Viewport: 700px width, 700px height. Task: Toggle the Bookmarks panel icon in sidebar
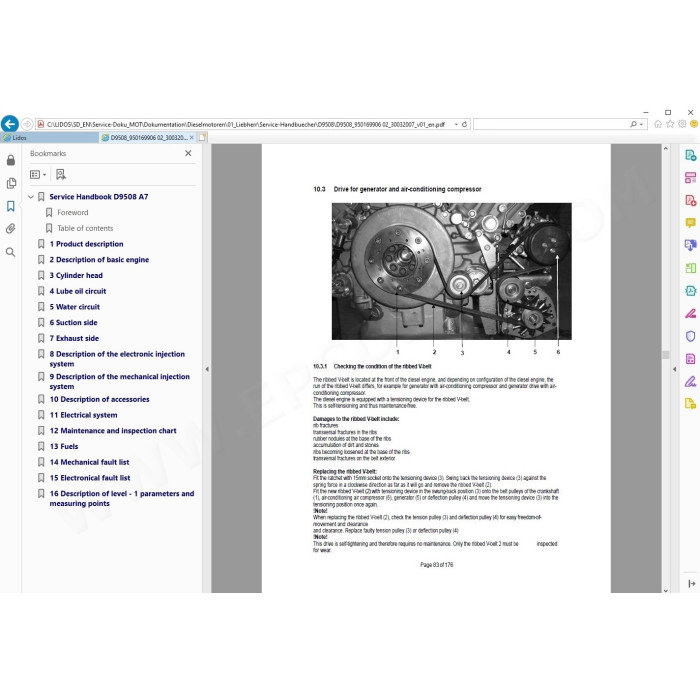click(x=11, y=206)
